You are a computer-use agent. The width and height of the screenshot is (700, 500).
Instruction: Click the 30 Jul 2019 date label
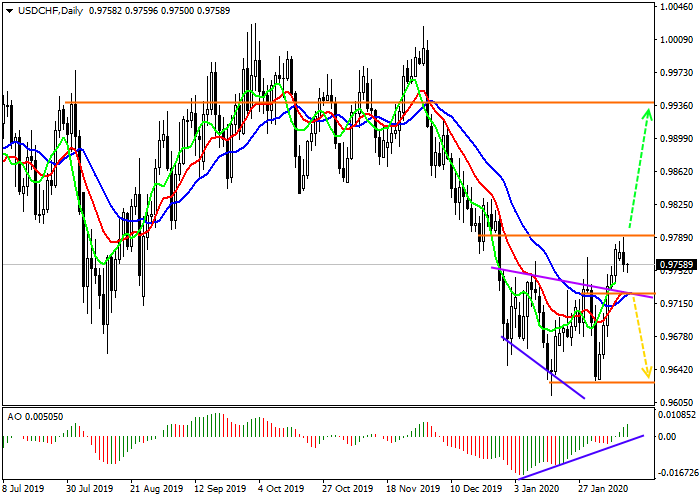click(90, 489)
